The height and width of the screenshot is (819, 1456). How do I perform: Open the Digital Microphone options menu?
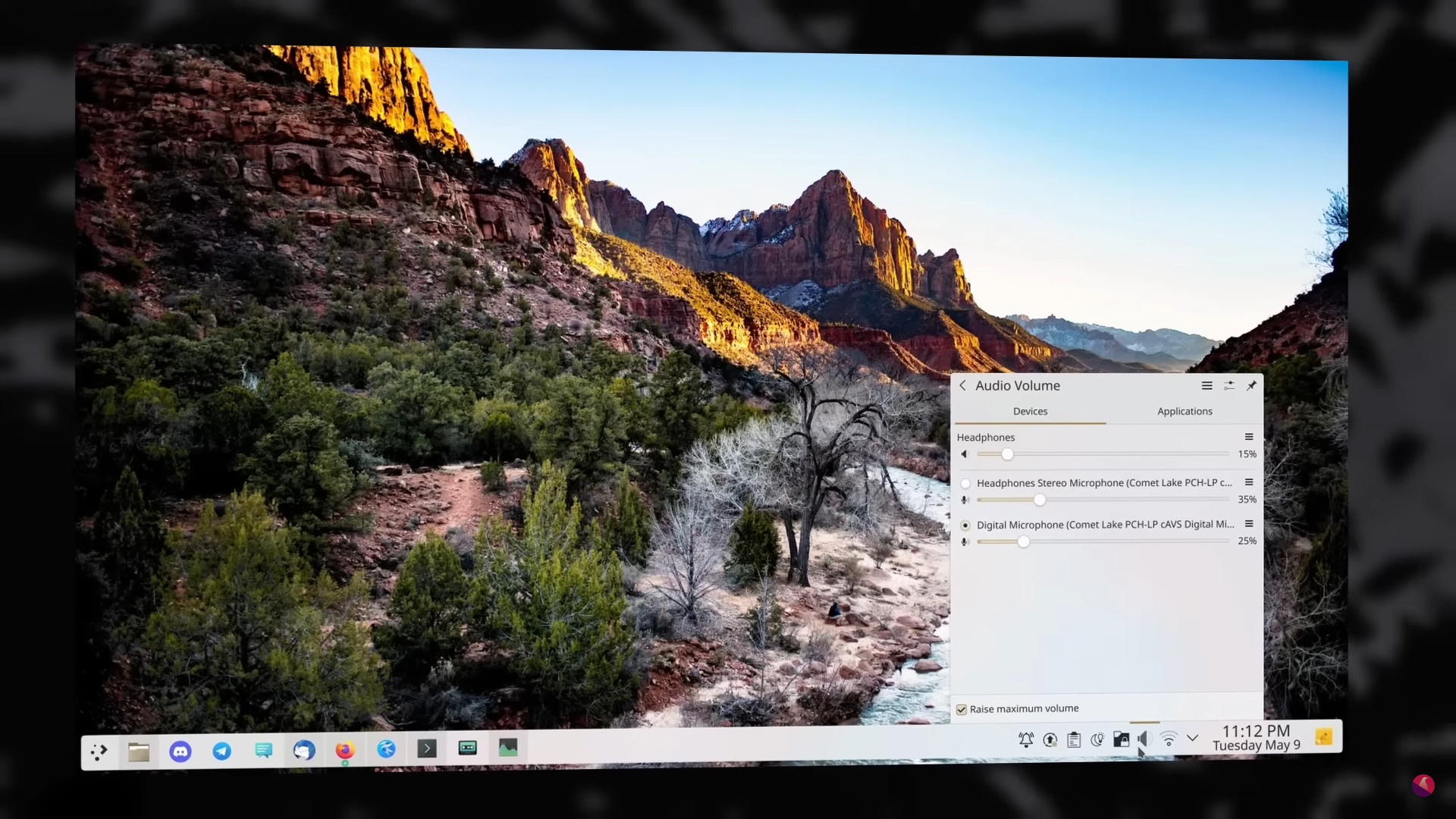1248,524
